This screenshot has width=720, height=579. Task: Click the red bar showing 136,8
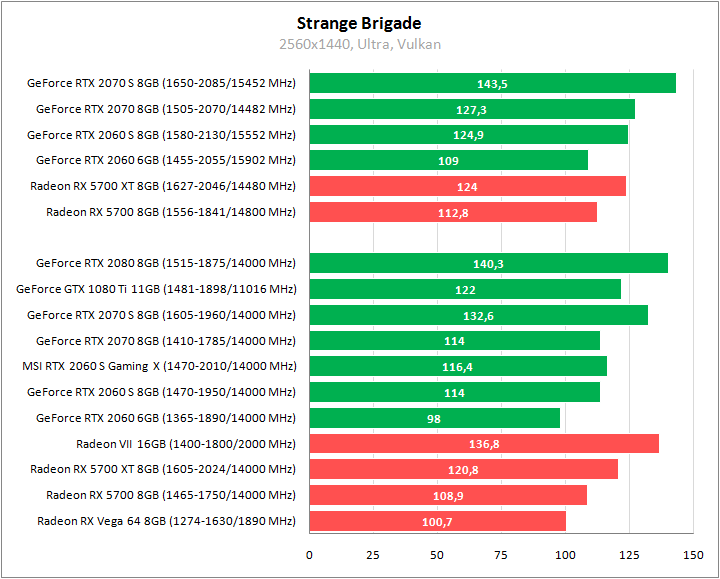click(484, 444)
